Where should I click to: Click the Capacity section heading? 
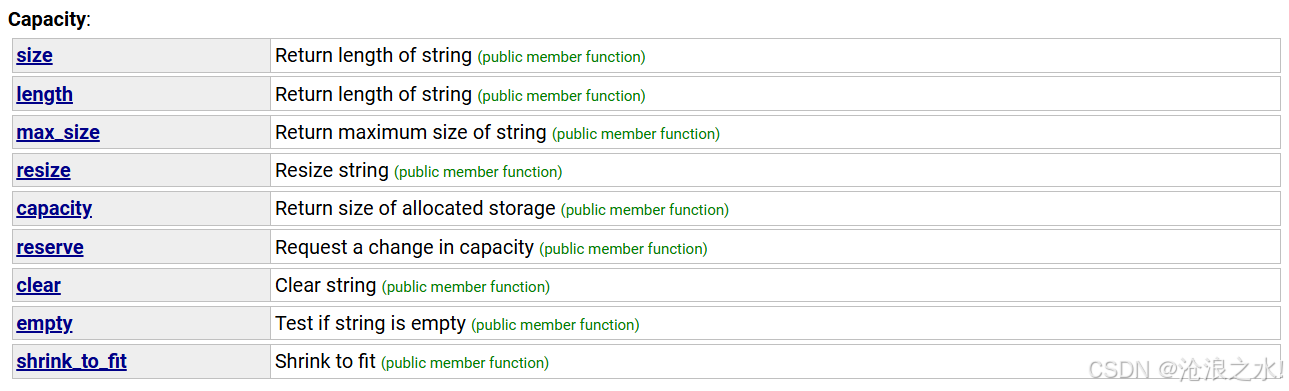pyautogui.click(x=48, y=18)
